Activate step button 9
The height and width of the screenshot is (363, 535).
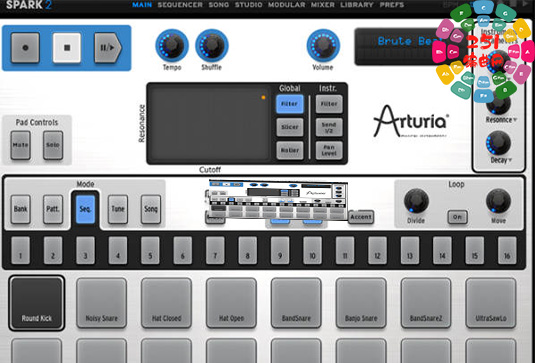280,251
